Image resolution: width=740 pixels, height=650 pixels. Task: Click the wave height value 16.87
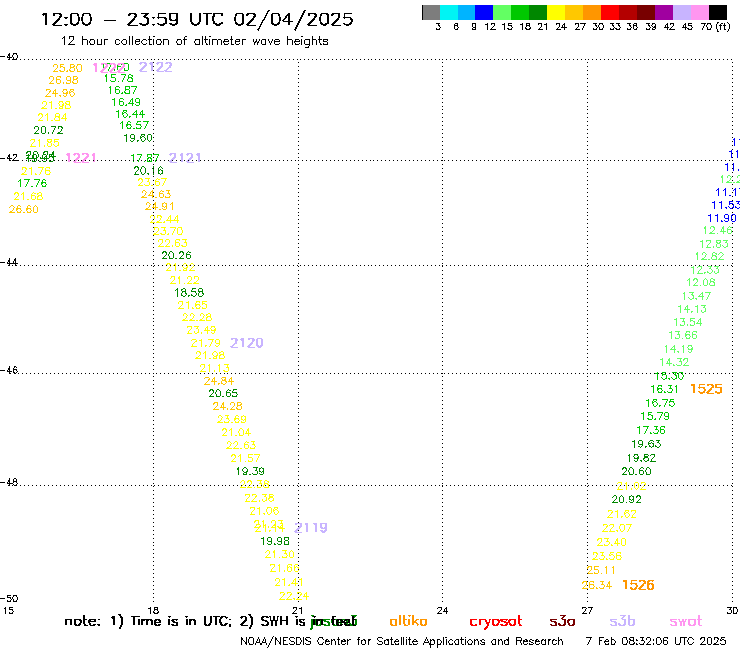point(122,90)
